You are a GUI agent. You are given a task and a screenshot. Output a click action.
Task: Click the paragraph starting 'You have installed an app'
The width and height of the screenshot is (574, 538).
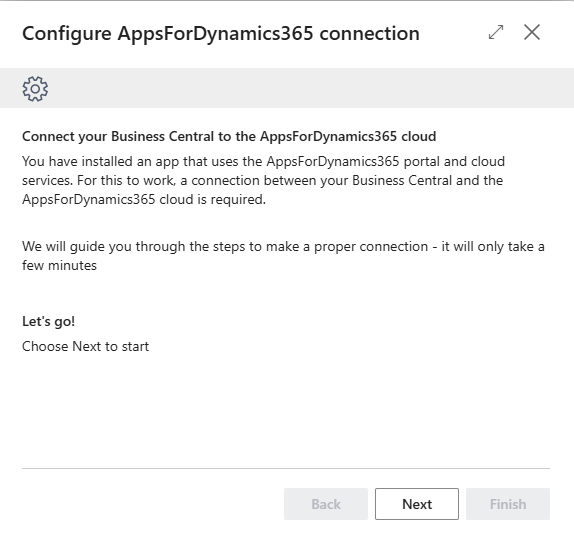[263, 180]
